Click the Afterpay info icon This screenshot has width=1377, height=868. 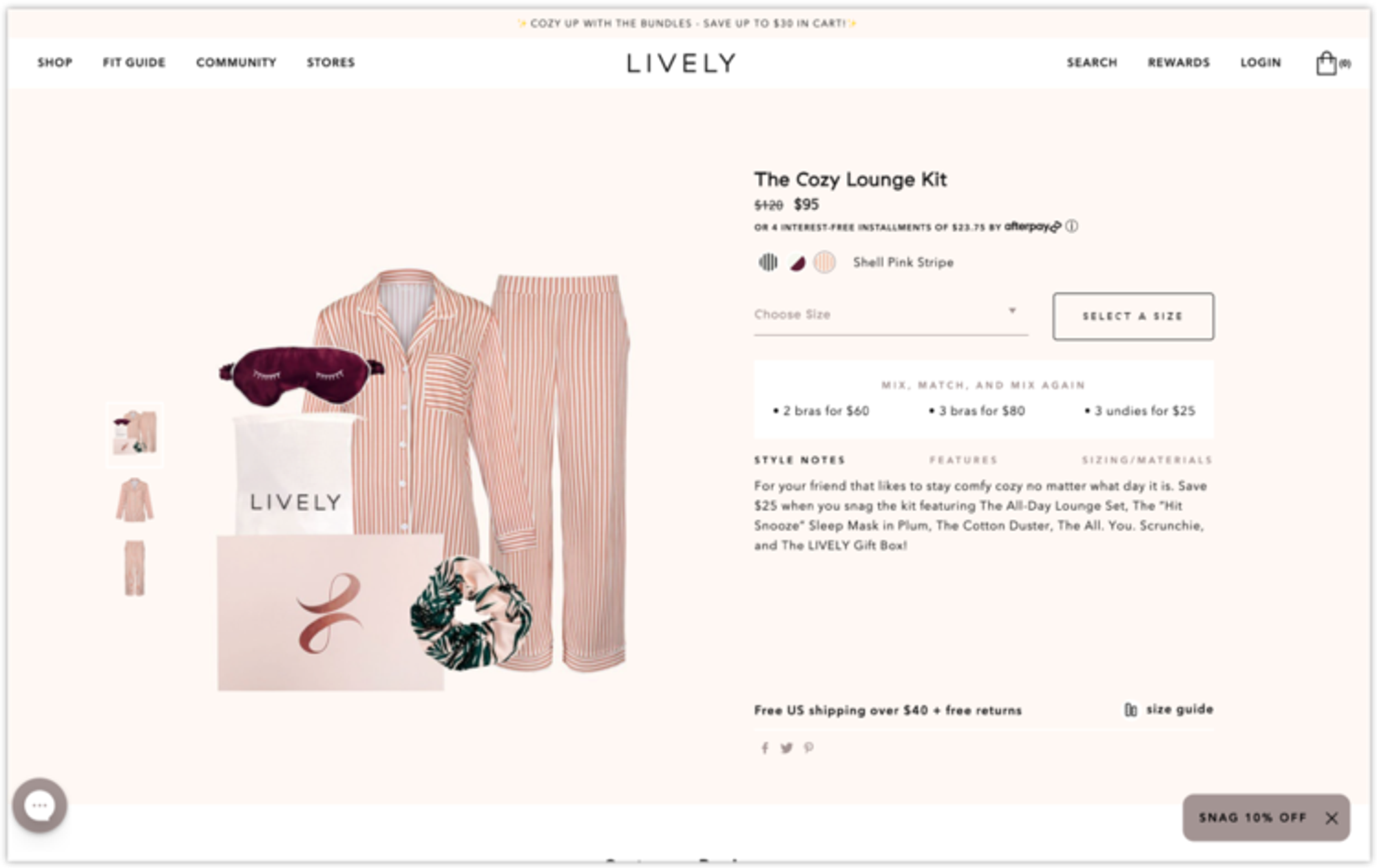click(x=1072, y=226)
